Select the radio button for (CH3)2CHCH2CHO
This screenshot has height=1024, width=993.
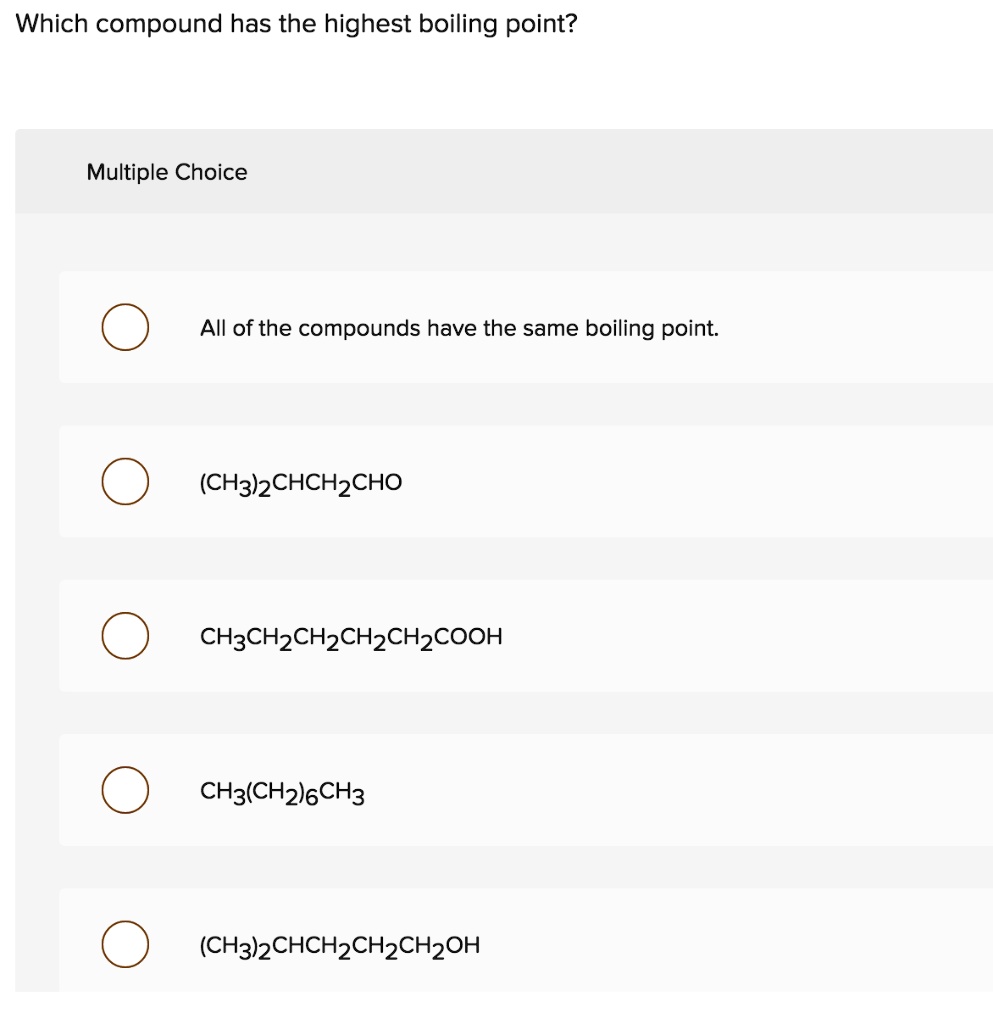tap(125, 481)
